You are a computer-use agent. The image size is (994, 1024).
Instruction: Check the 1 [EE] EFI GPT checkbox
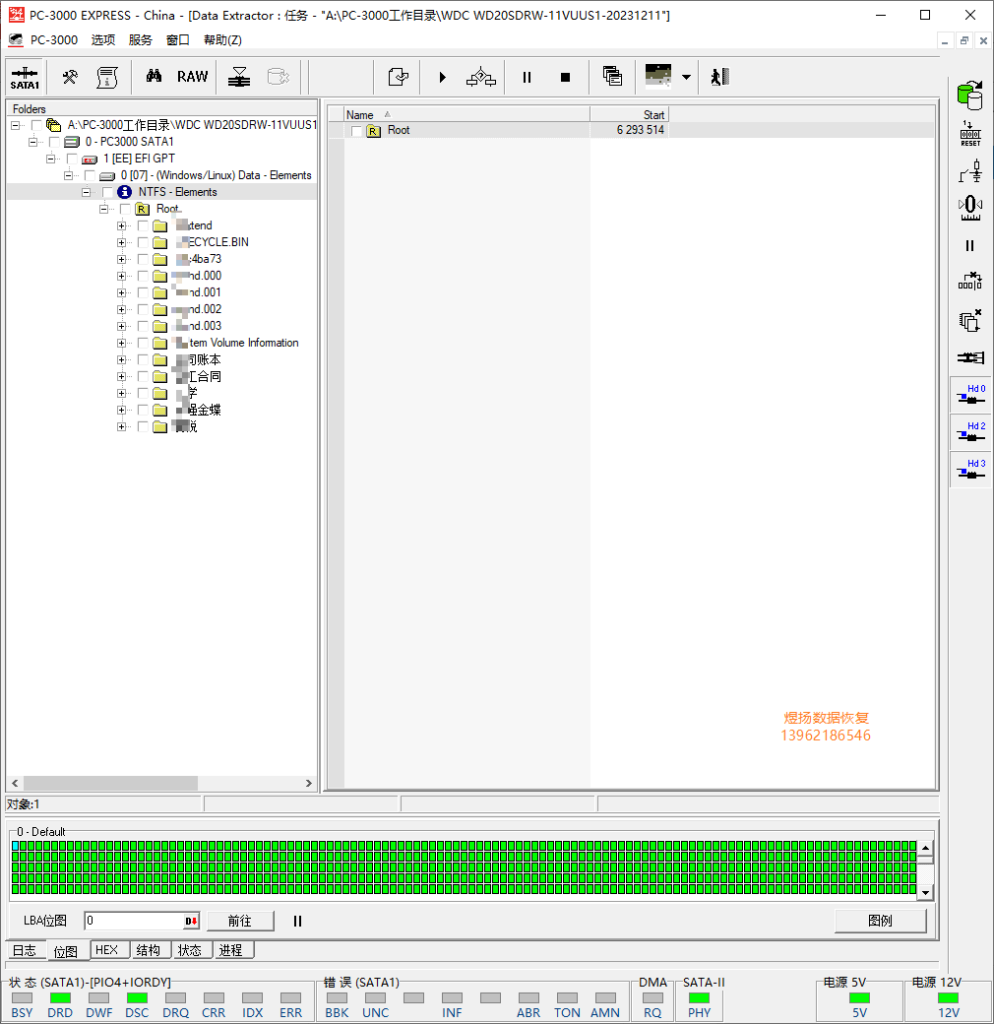[x=72, y=159]
